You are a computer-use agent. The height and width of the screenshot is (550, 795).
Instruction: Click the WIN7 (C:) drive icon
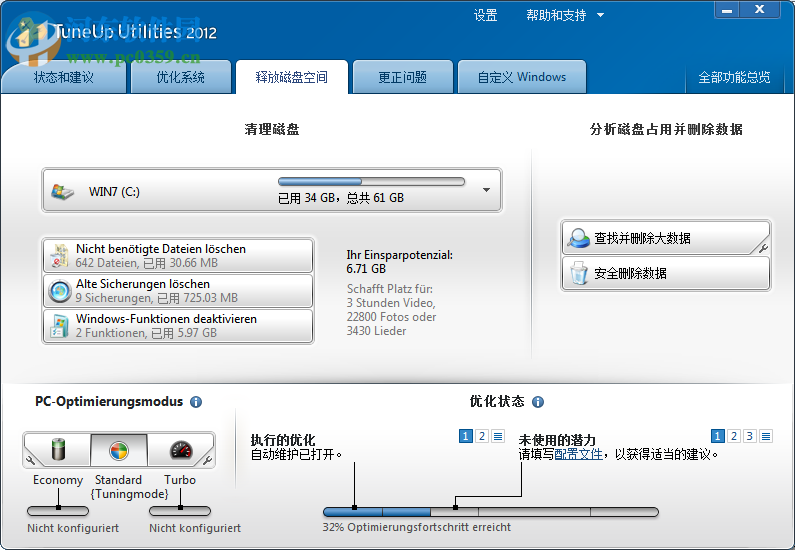point(62,192)
